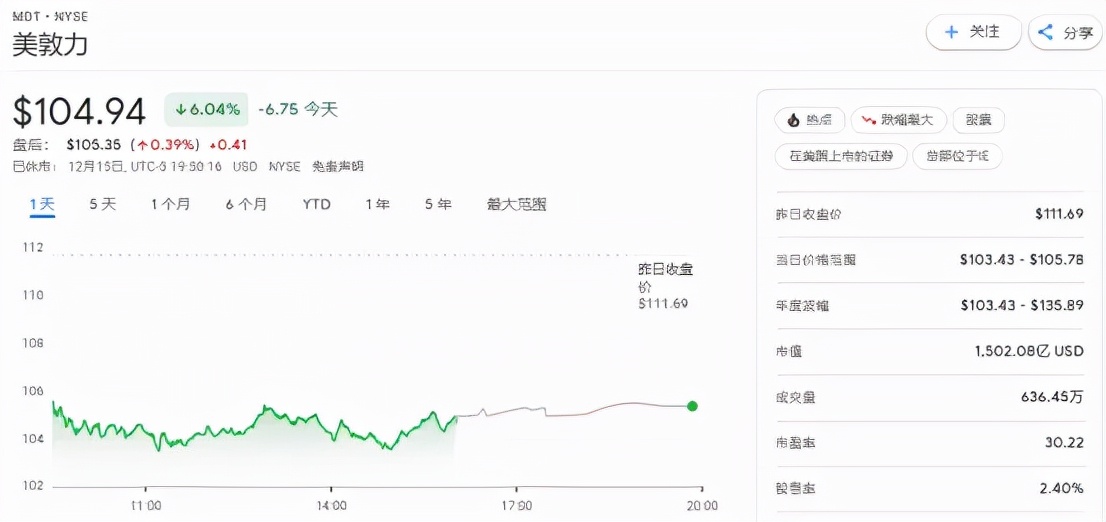
Task: Click the current price $104.94
Action: [80, 111]
